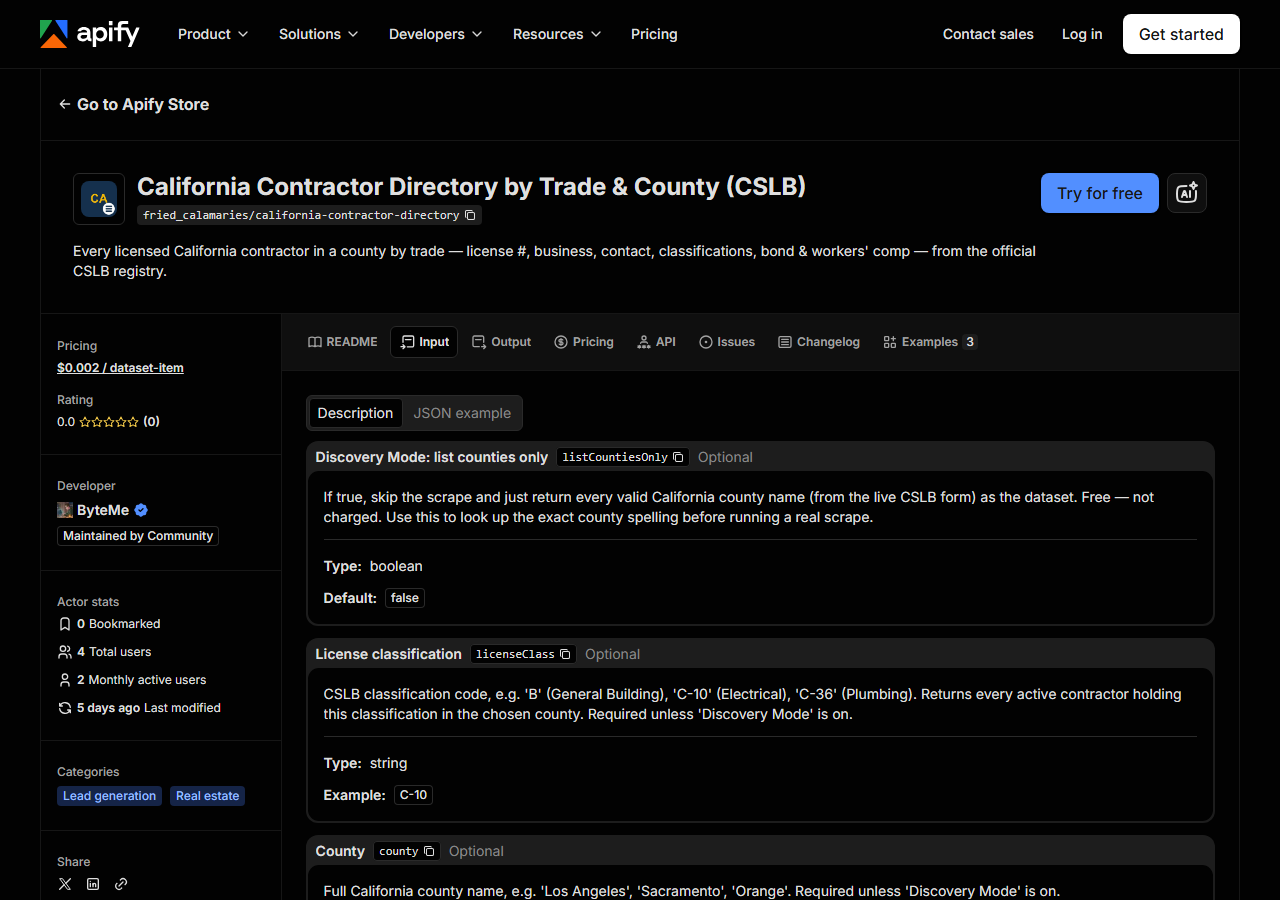1280x900 pixels.
Task: Open the README tab
Action: click(x=343, y=342)
